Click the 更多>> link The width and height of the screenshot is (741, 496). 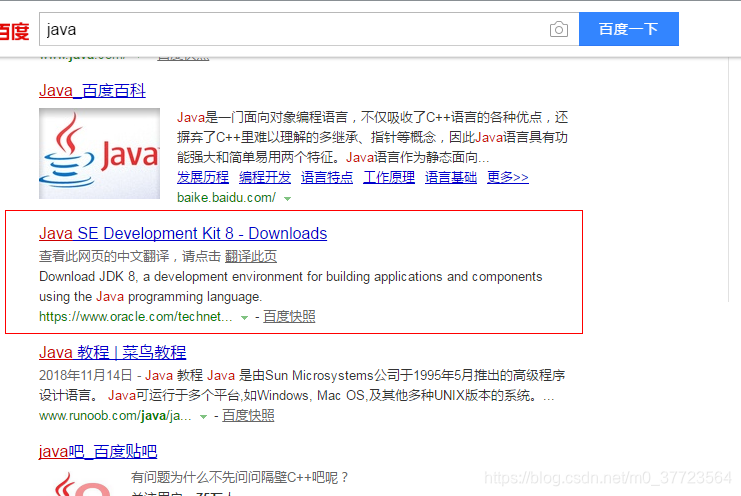tap(508, 178)
